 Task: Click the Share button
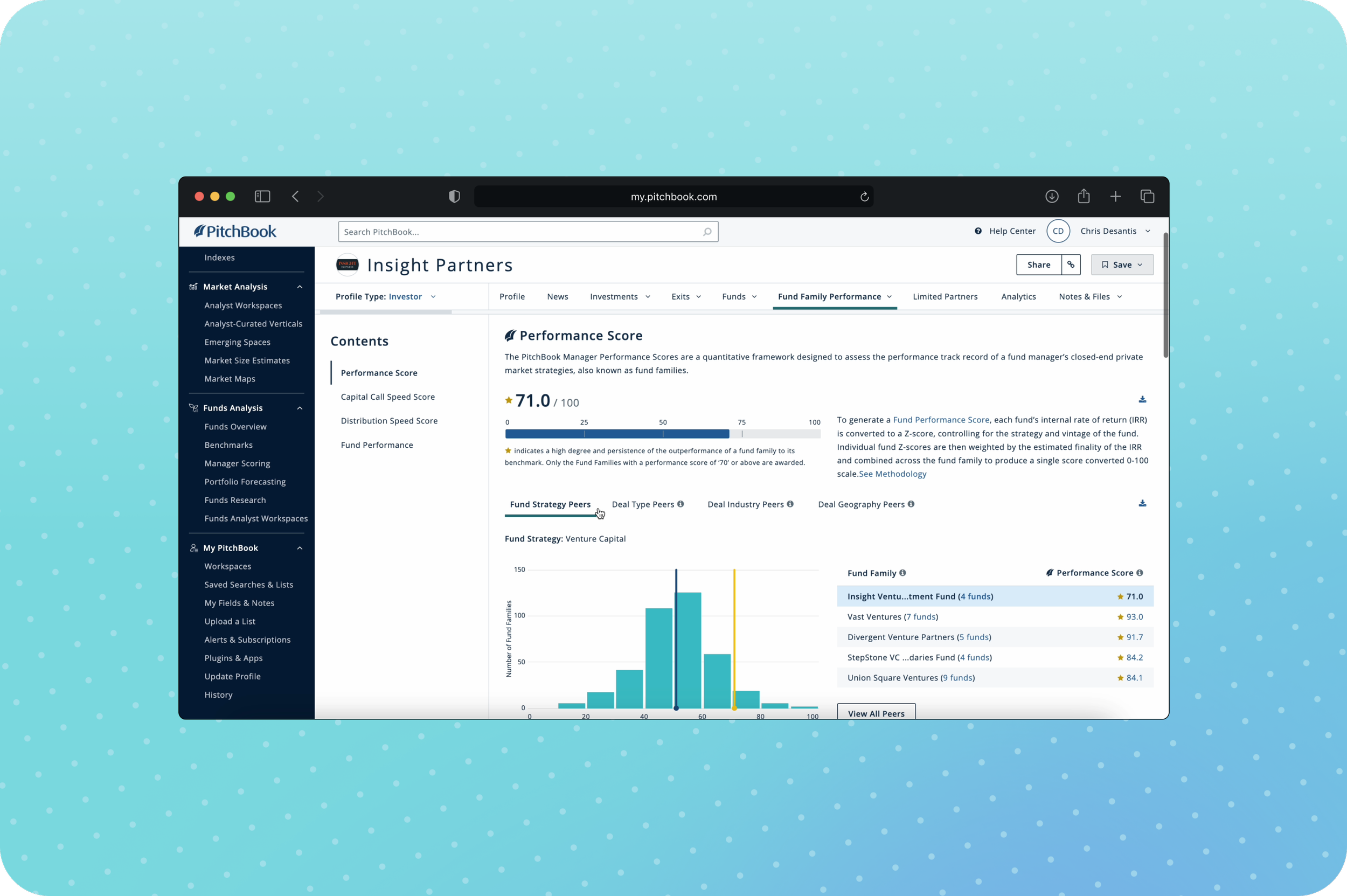[x=1038, y=265]
